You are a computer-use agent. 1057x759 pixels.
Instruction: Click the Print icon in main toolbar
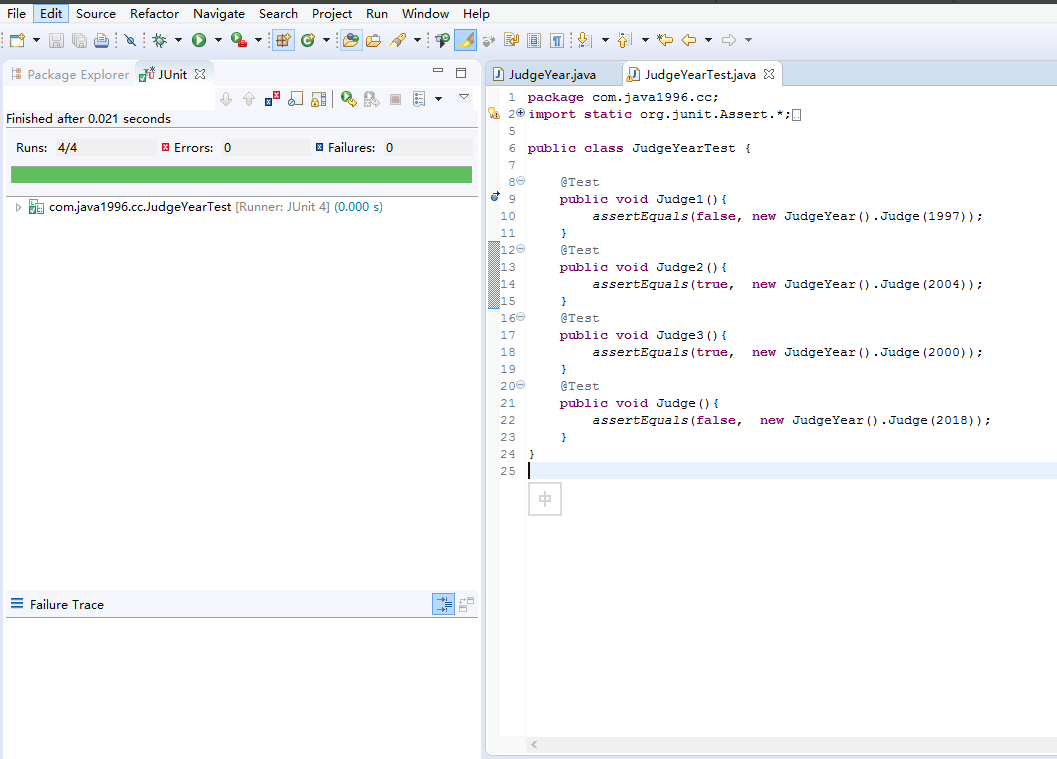(101, 40)
